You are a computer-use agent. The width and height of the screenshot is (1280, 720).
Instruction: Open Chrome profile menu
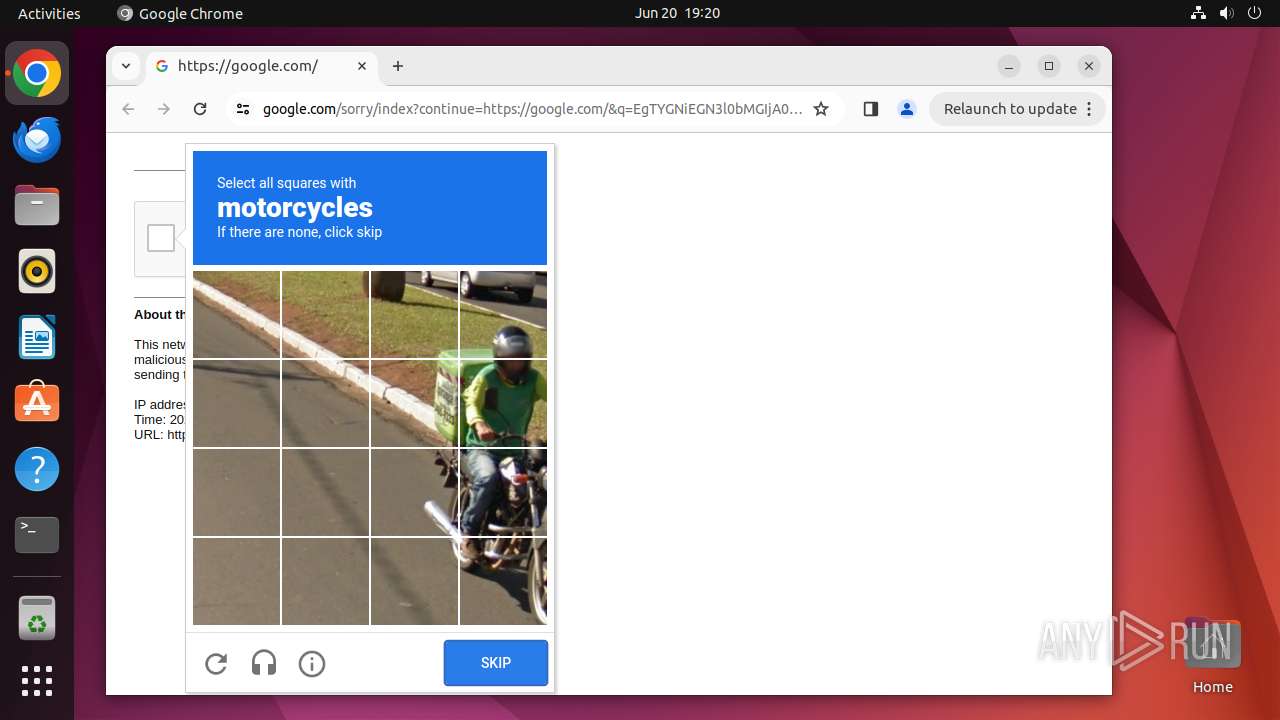point(907,109)
